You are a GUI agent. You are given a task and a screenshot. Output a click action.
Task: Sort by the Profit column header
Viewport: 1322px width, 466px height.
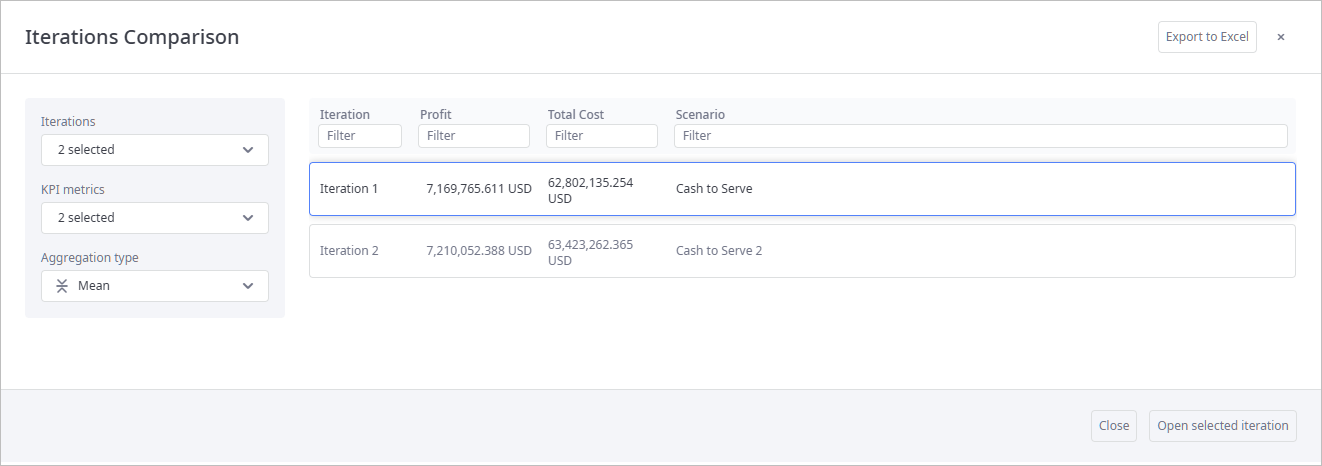tap(436, 115)
